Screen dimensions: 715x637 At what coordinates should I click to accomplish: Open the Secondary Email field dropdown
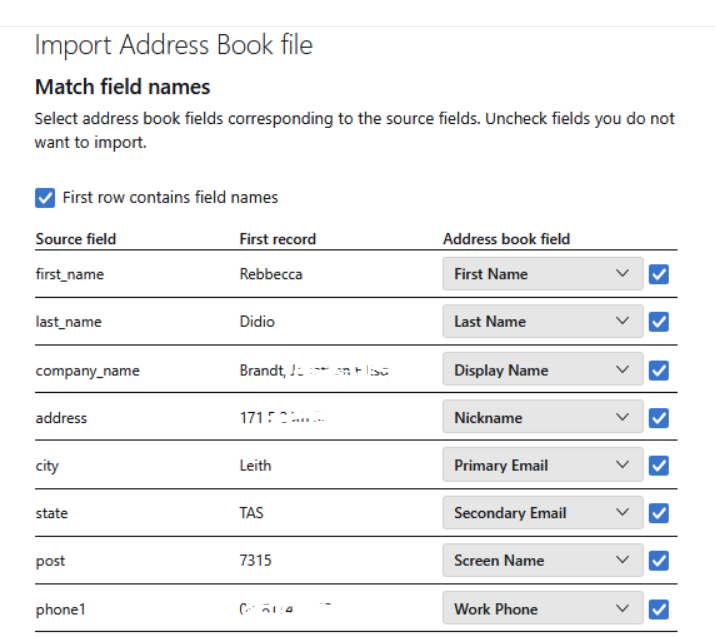click(x=542, y=513)
